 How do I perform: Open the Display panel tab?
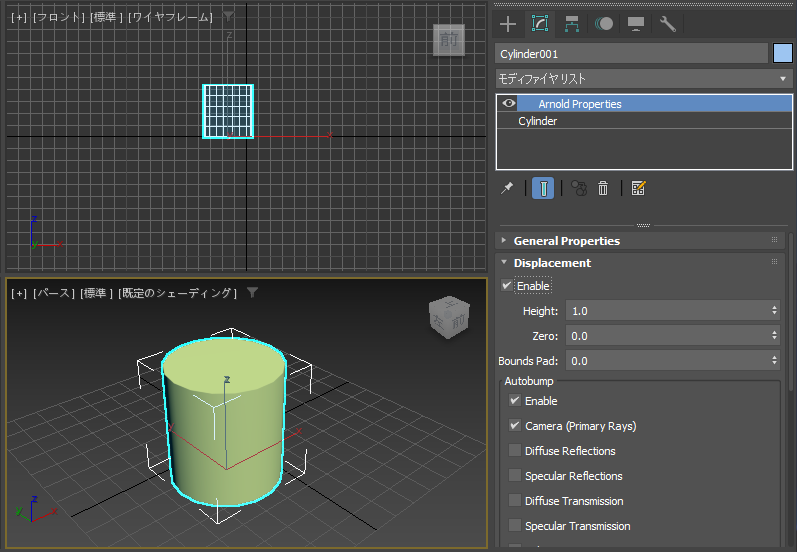pos(636,24)
